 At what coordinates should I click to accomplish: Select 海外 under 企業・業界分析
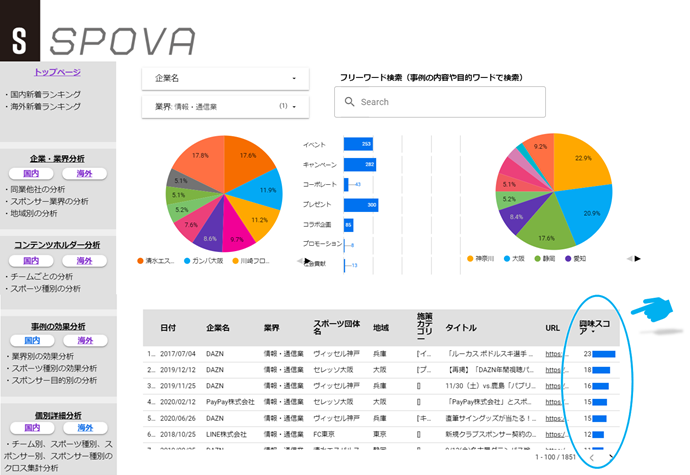pos(84,173)
